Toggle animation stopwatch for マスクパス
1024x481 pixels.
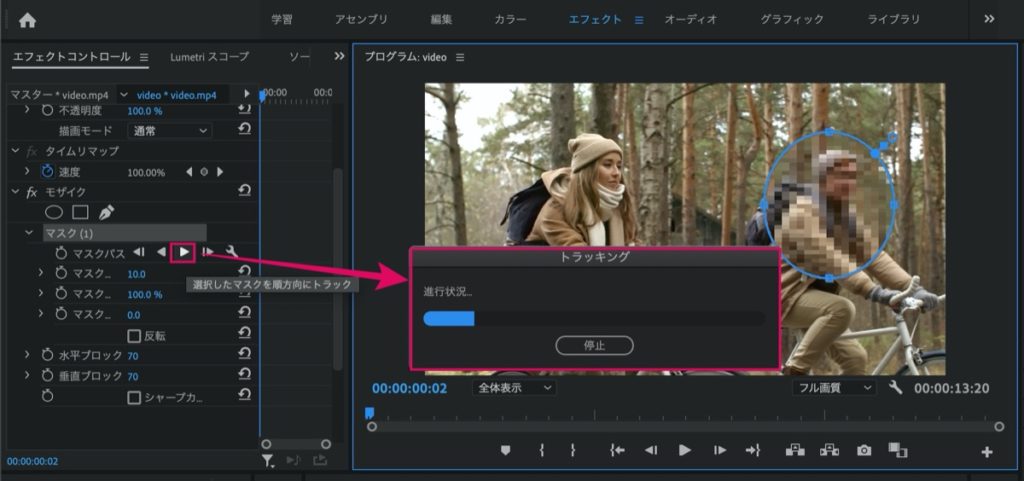coord(61,253)
